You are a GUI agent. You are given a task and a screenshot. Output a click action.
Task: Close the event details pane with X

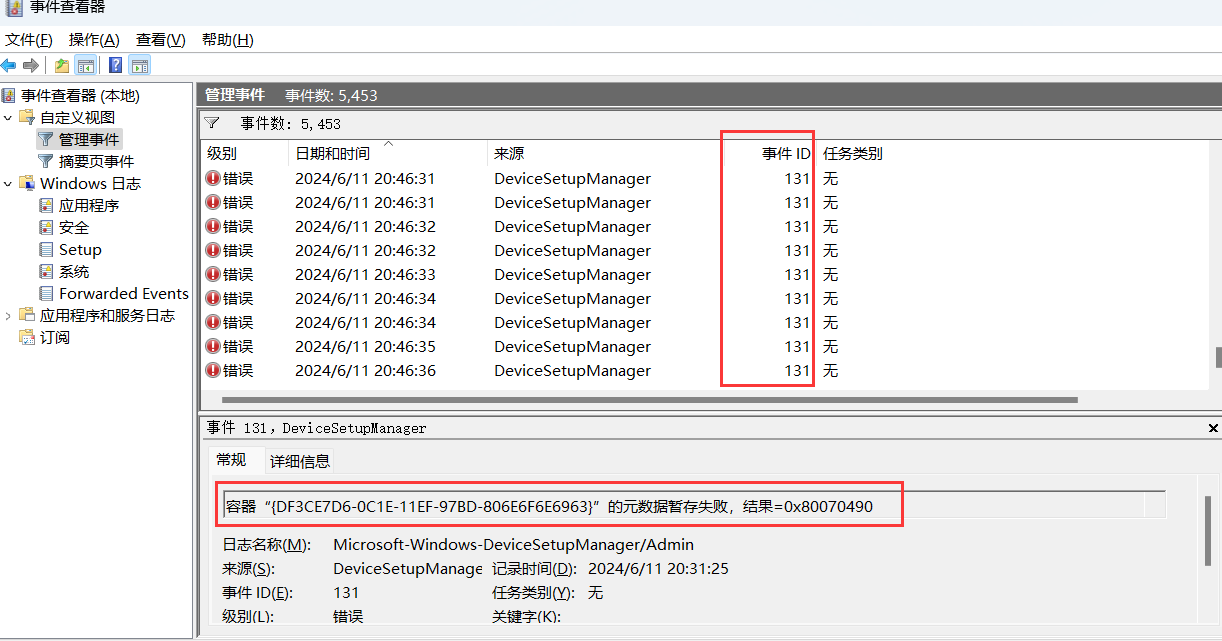pos(1213,428)
